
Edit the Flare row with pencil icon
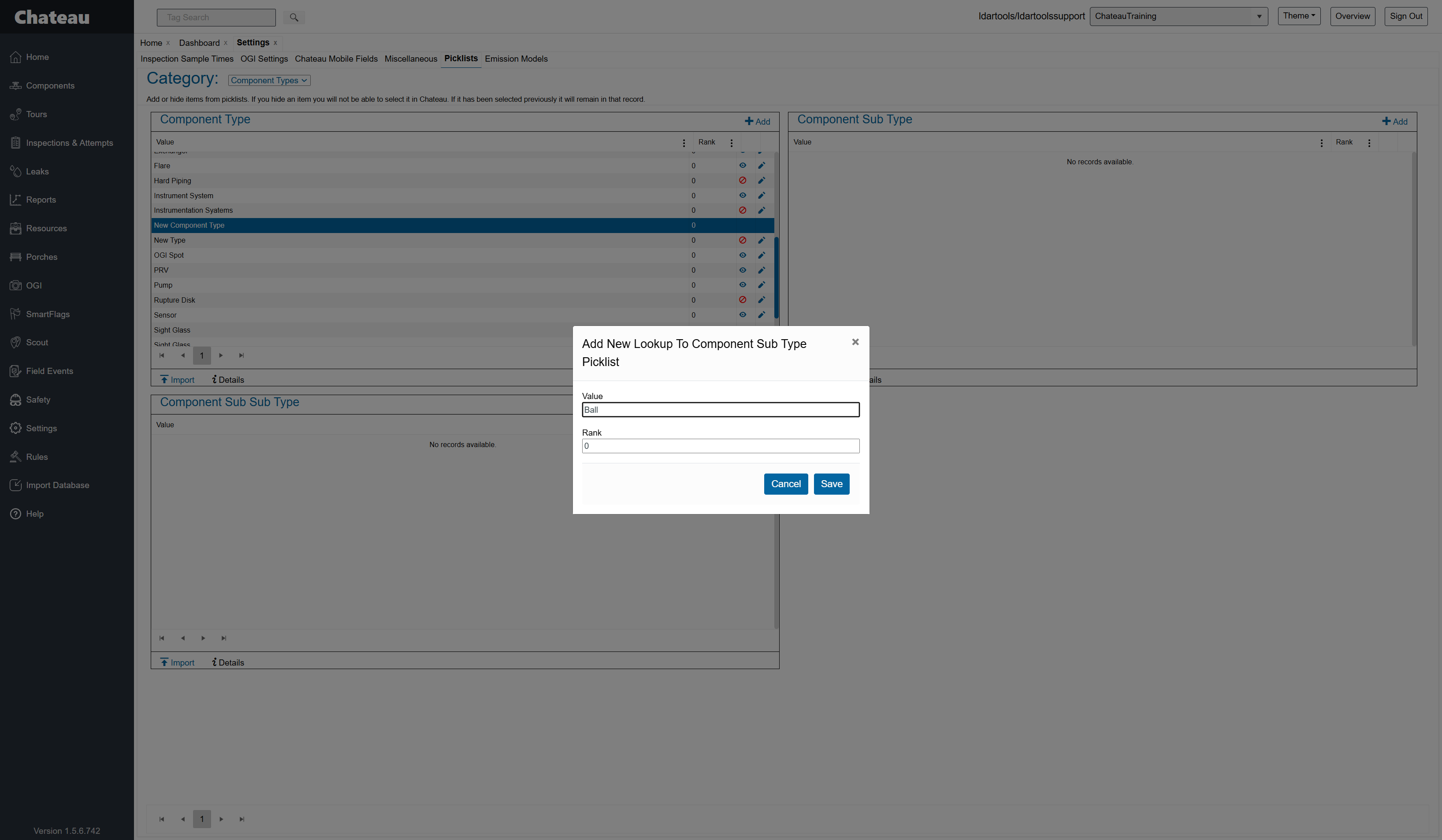click(x=762, y=165)
